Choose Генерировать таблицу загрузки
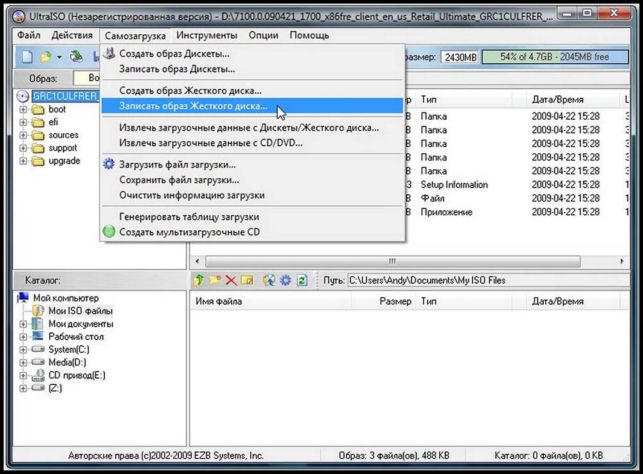The height and width of the screenshot is (474, 643). 252,216
